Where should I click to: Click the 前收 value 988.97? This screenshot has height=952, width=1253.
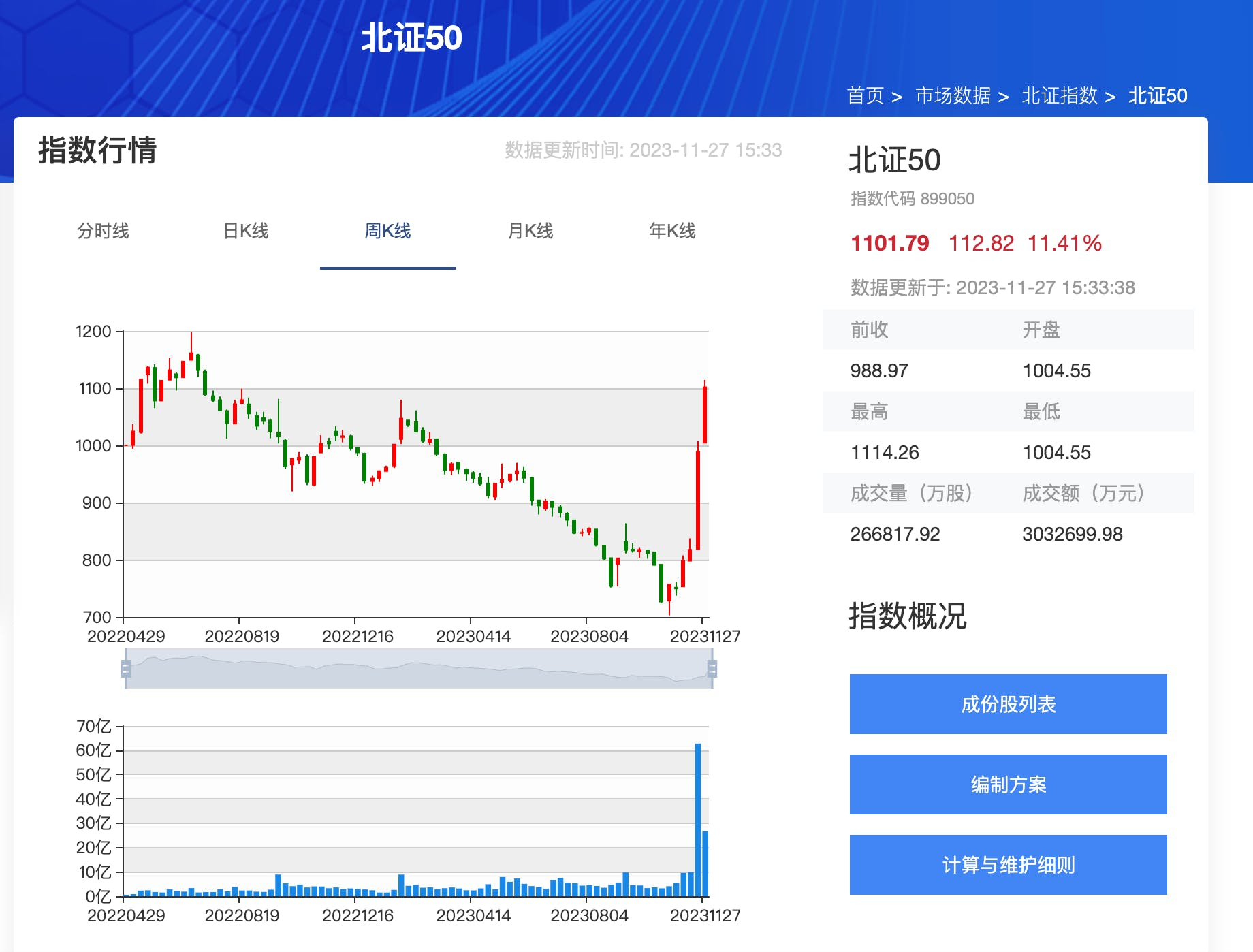879,370
